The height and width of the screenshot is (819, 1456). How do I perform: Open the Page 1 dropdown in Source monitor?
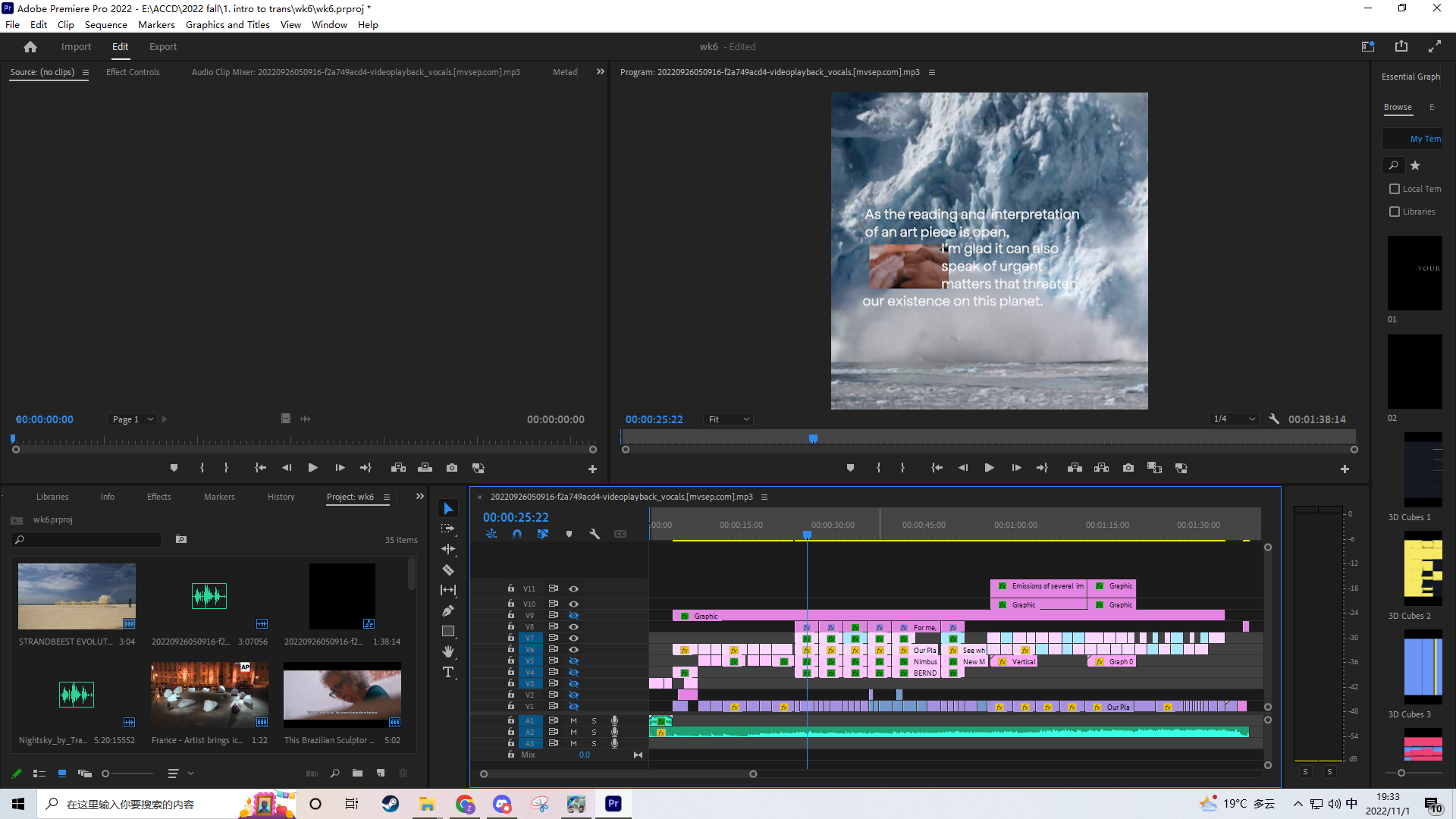click(x=133, y=419)
